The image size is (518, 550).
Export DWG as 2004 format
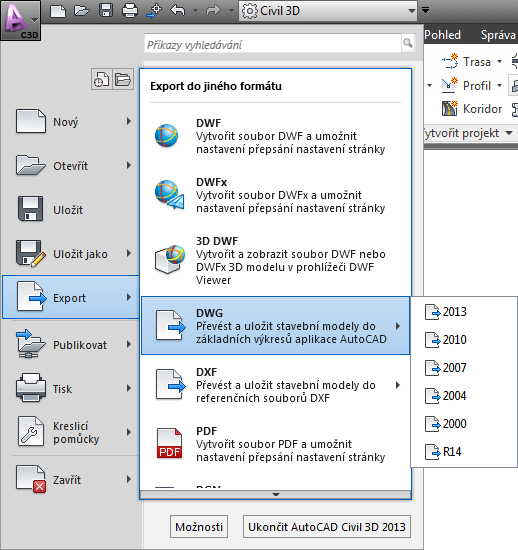464,396
